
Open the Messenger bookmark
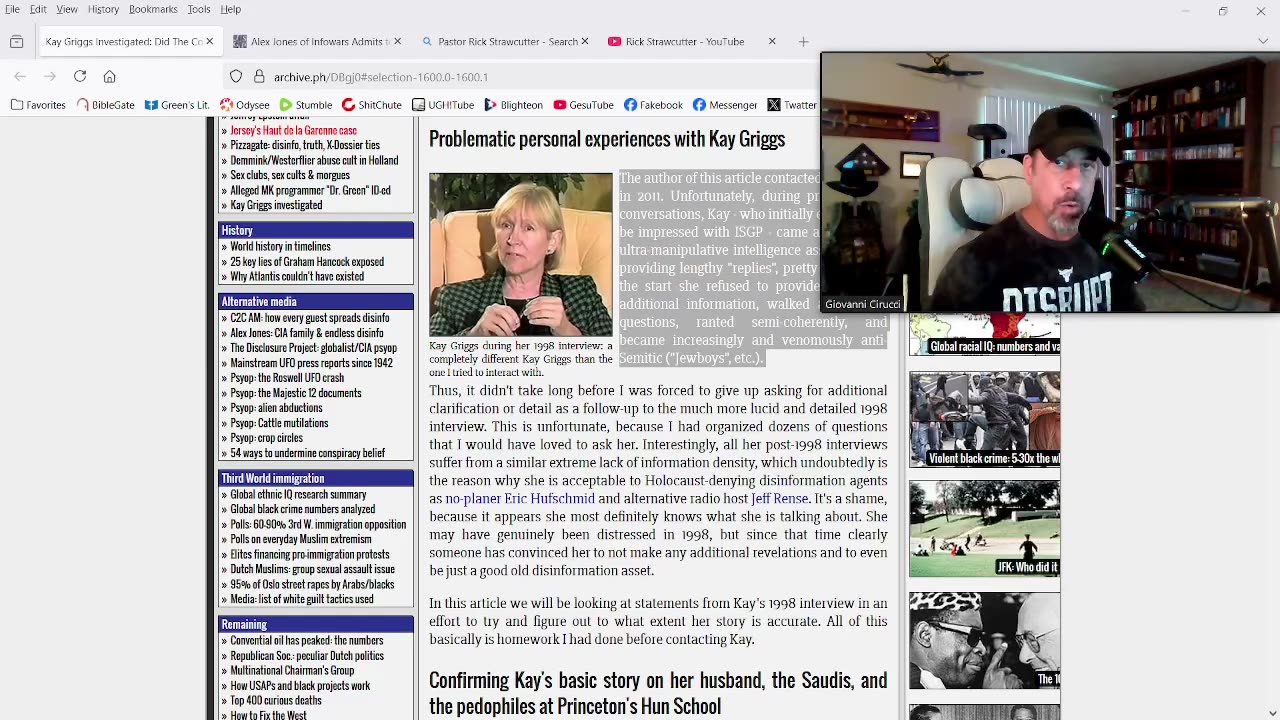click(x=725, y=105)
